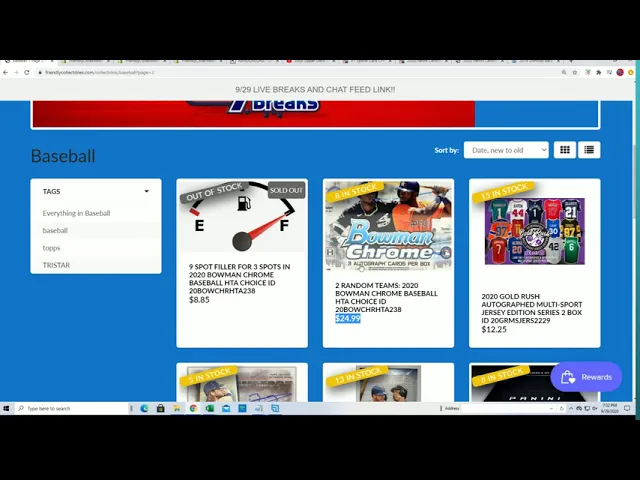Open File Explorer from the taskbar
The image size is (640, 480).
tap(177, 408)
